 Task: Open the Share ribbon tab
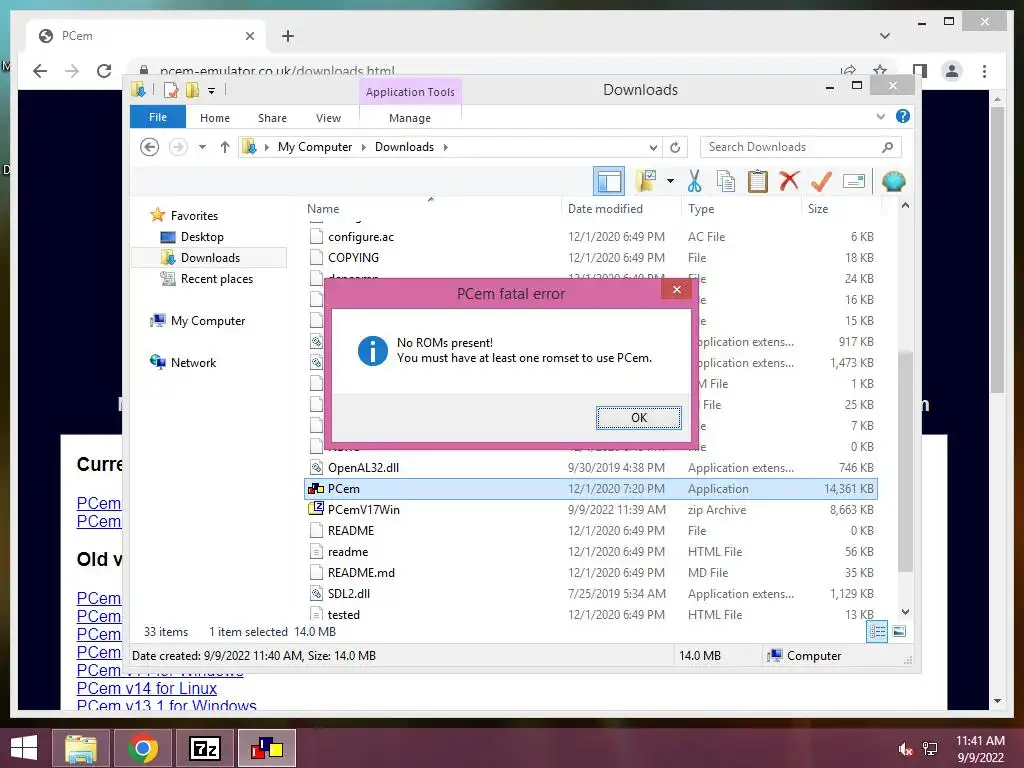(272, 118)
